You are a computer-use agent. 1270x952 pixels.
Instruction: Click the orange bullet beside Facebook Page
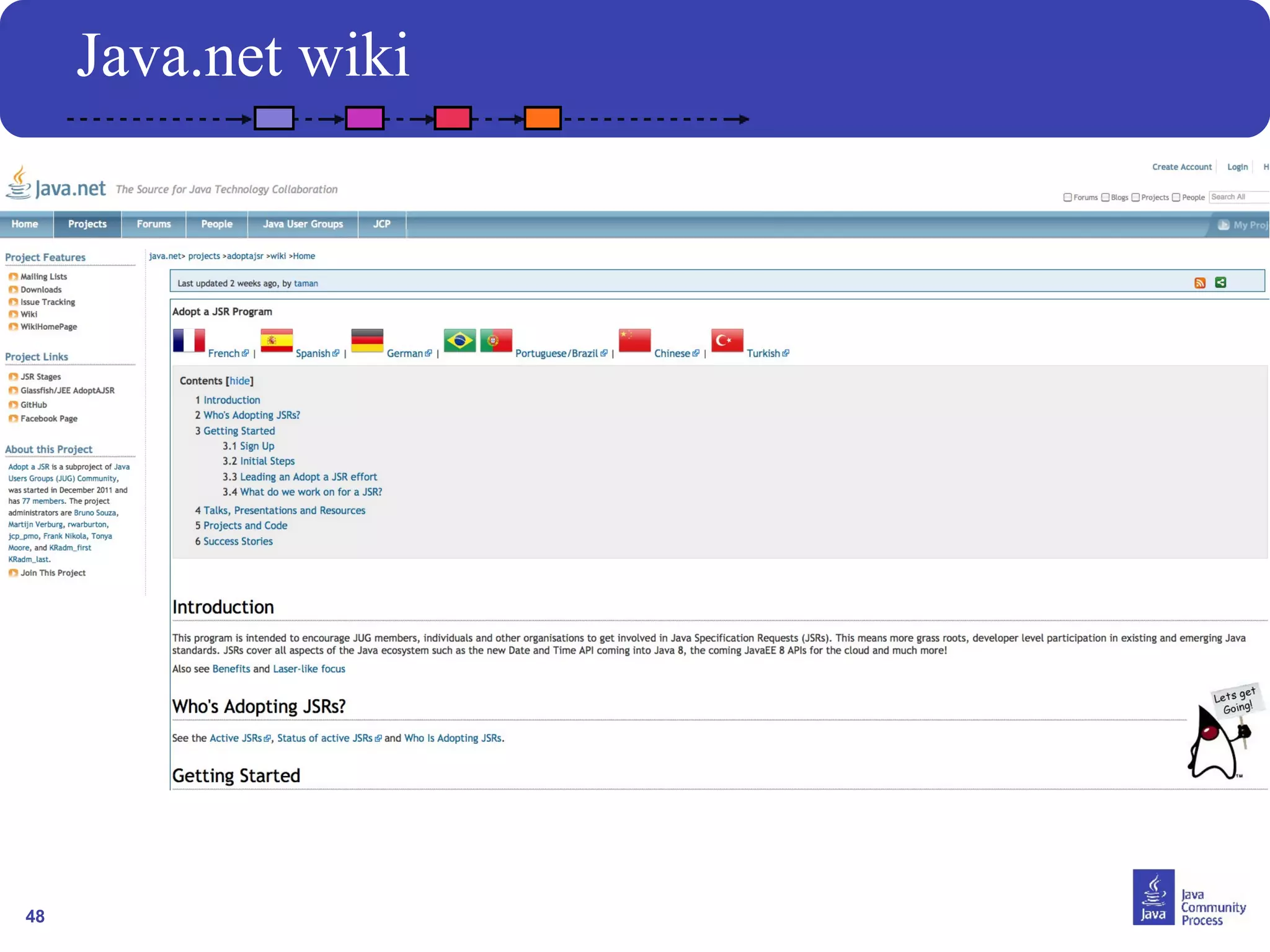(13, 419)
